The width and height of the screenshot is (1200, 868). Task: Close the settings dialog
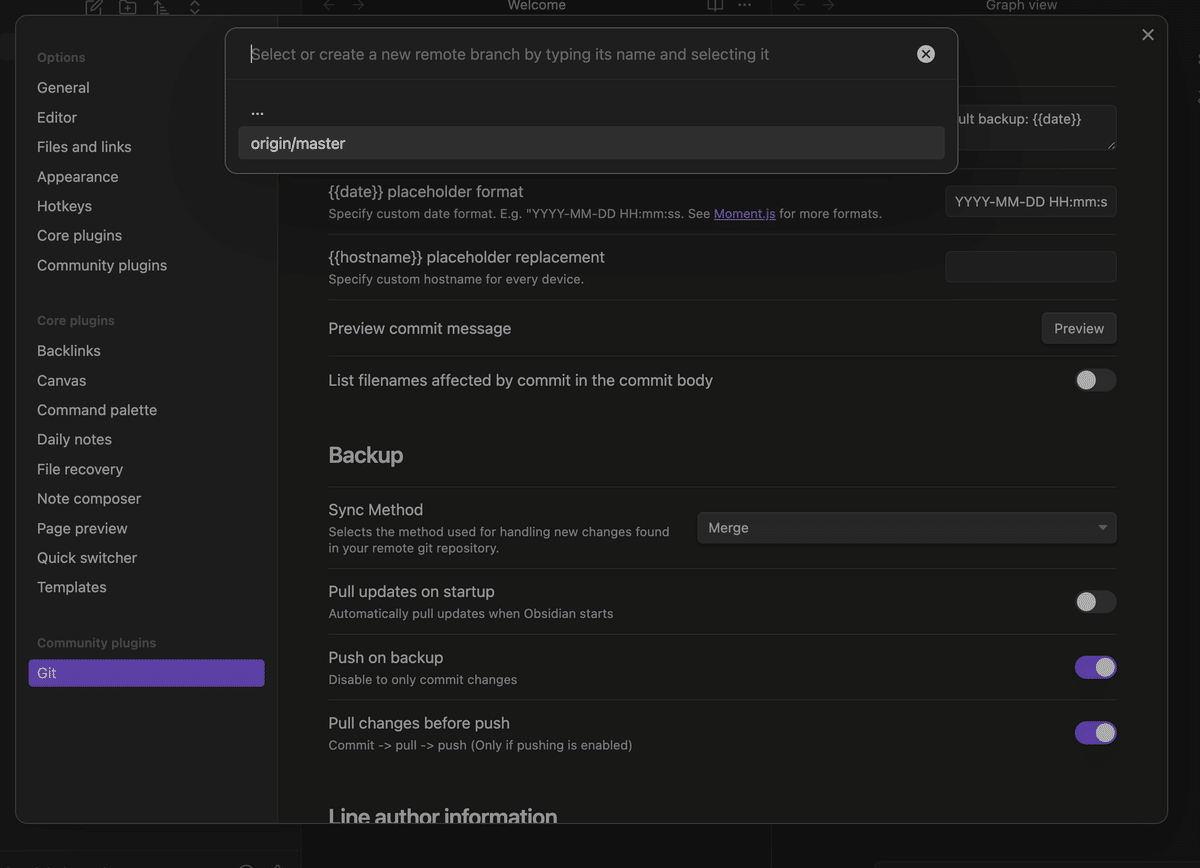[1148, 35]
